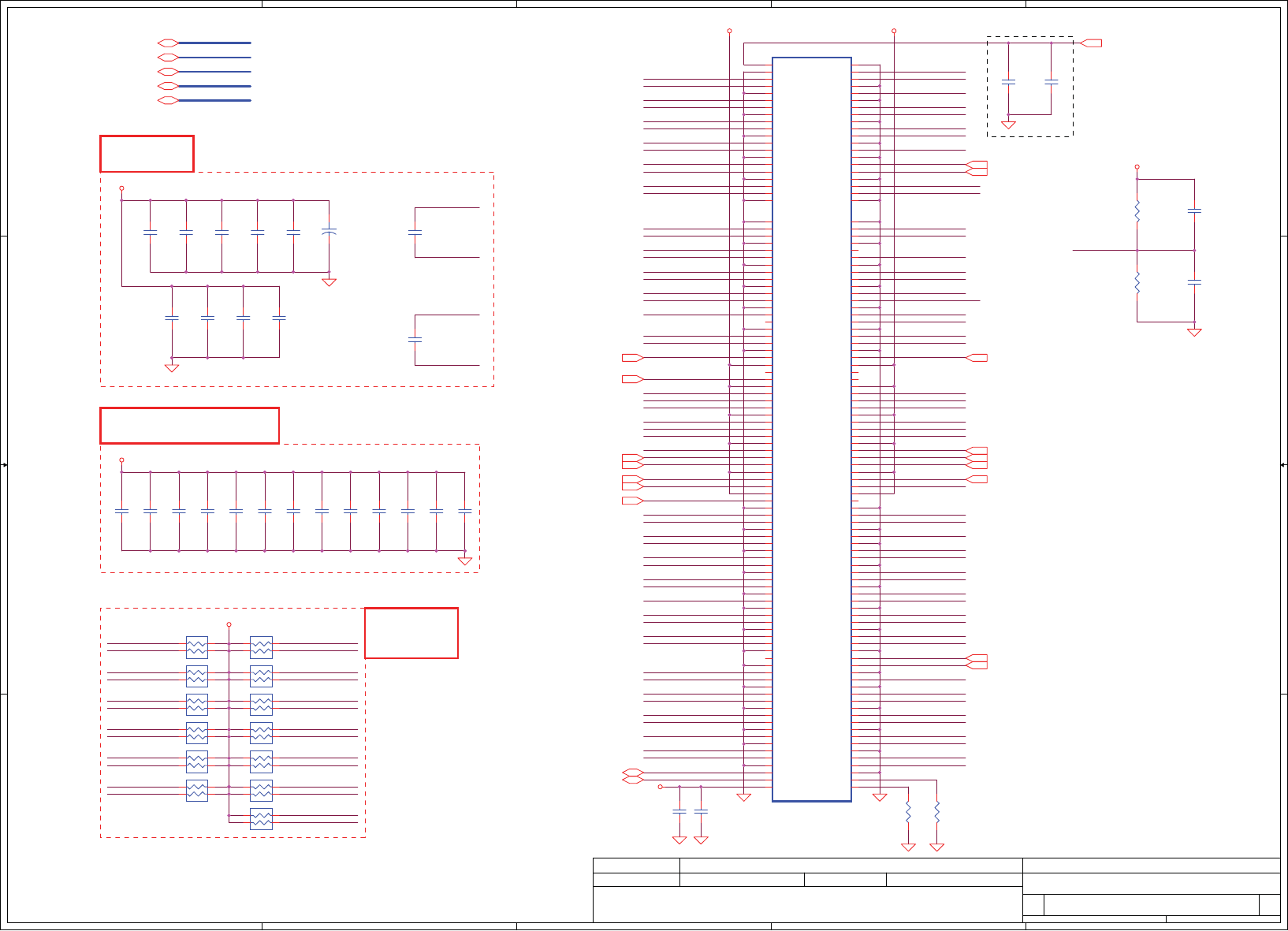Click the red-outlined box beside the resistor network
Screen dimensions: 1288x931
click(x=411, y=633)
